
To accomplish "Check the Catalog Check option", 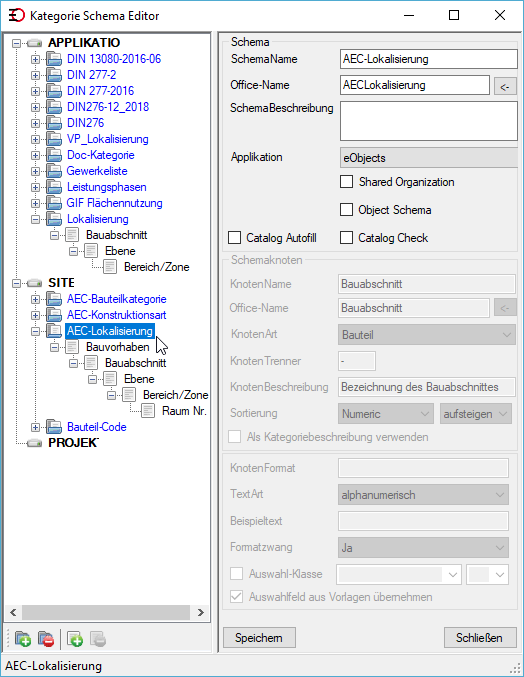I will [x=347, y=237].
